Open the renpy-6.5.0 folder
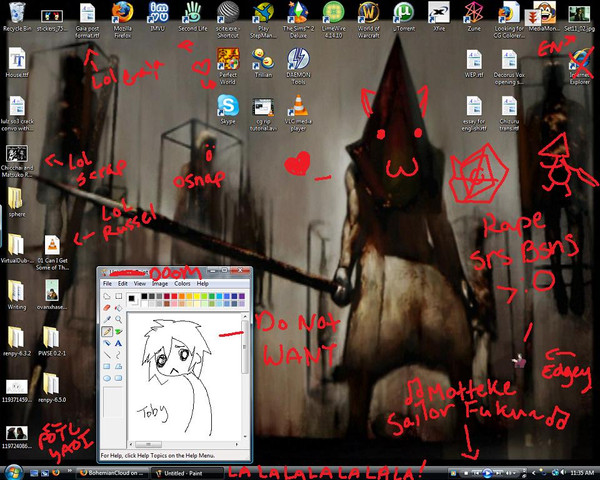 point(52,388)
